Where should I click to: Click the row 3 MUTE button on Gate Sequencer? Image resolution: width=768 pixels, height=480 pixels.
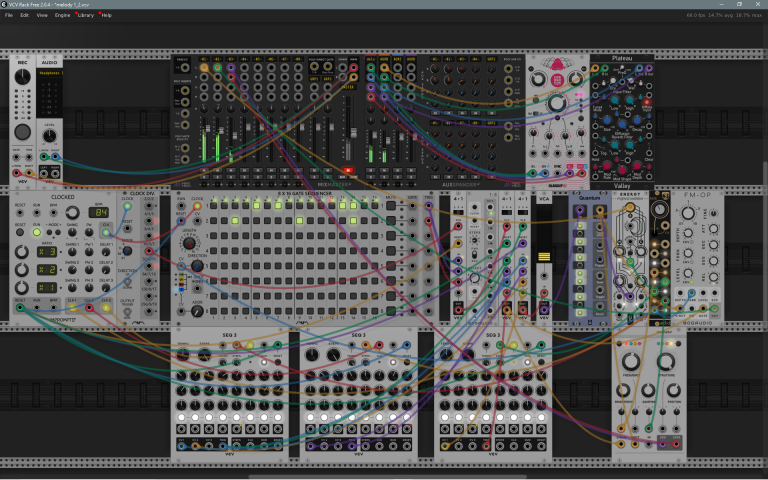(391, 236)
